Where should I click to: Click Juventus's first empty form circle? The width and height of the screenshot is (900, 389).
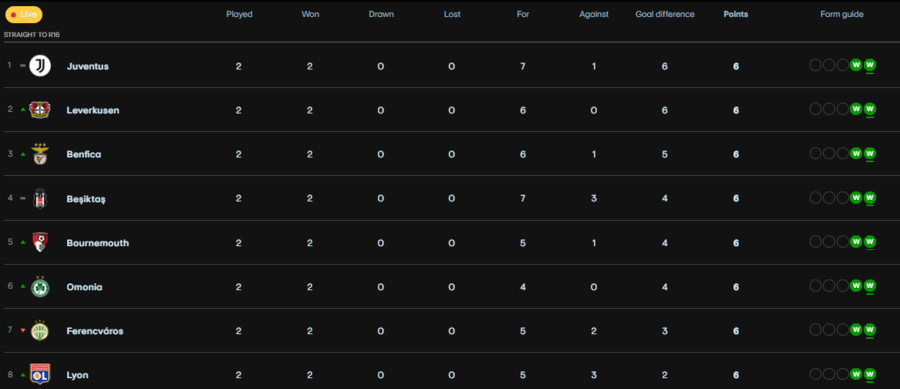point(815,64)
